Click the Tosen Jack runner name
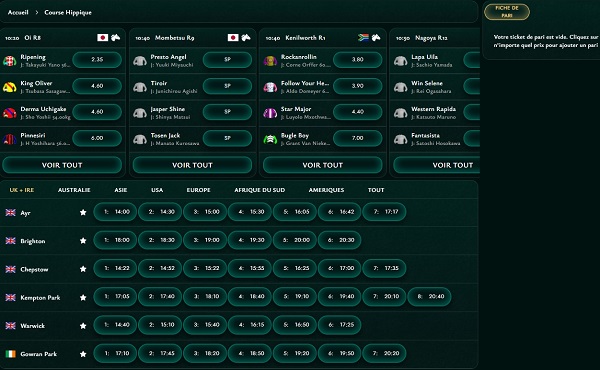The height and width of the screenshot is (370, 600). coord(165,135)
